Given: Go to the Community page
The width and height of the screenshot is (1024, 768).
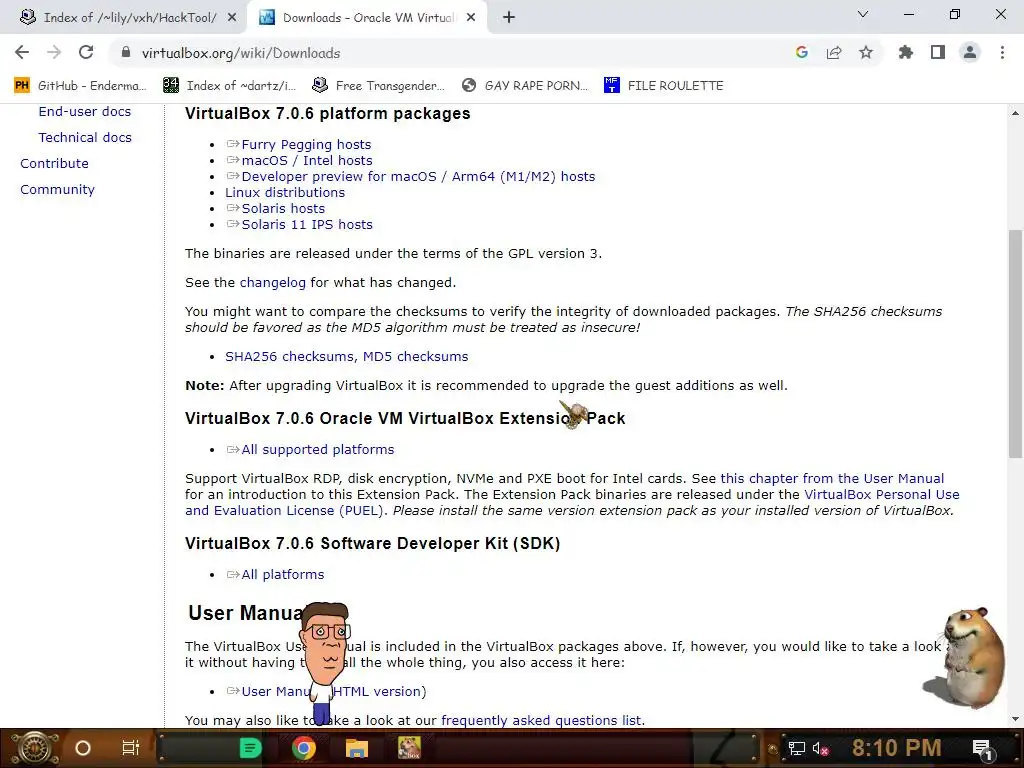Looking at the screenshot, I should (x=57, y=190).
